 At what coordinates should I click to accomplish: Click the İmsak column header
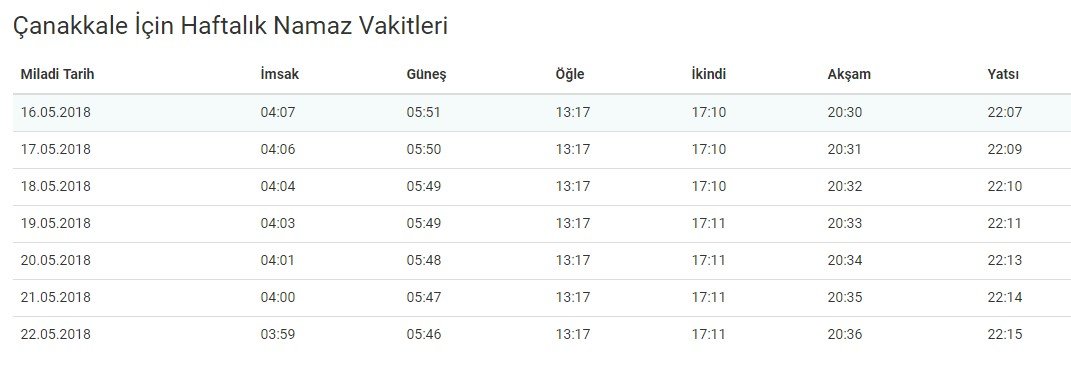pyautogui.click(x=279, y=74)
